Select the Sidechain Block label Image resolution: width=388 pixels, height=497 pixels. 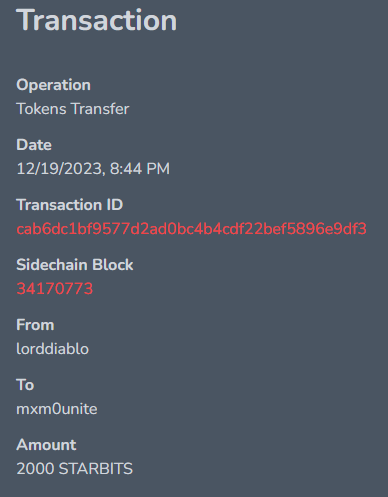(75, 265)
